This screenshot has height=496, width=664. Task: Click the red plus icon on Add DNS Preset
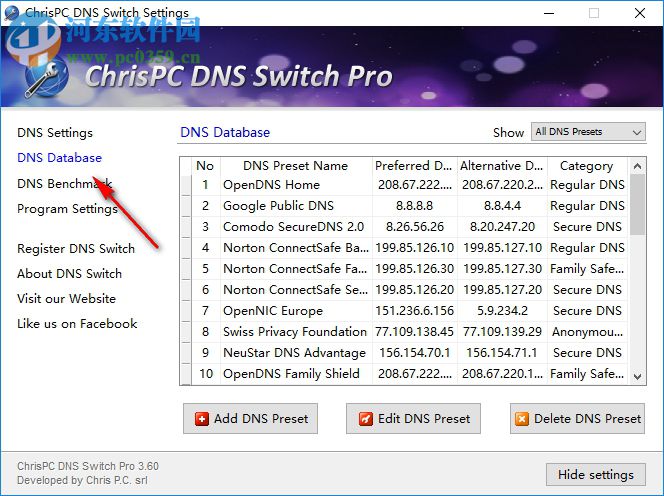point(202,419)
